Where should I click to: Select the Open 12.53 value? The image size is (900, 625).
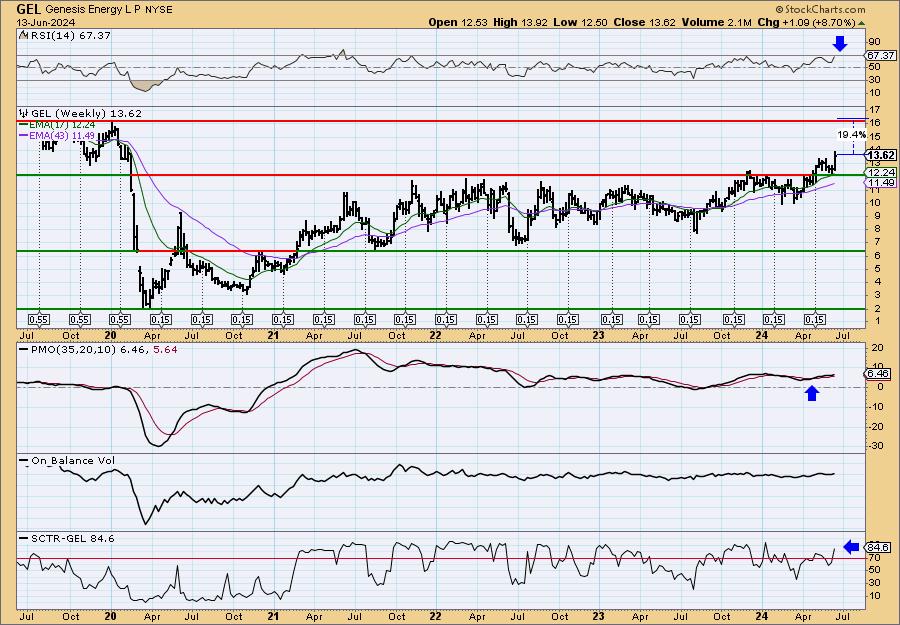pyautogui.click(x=457, y=22)
